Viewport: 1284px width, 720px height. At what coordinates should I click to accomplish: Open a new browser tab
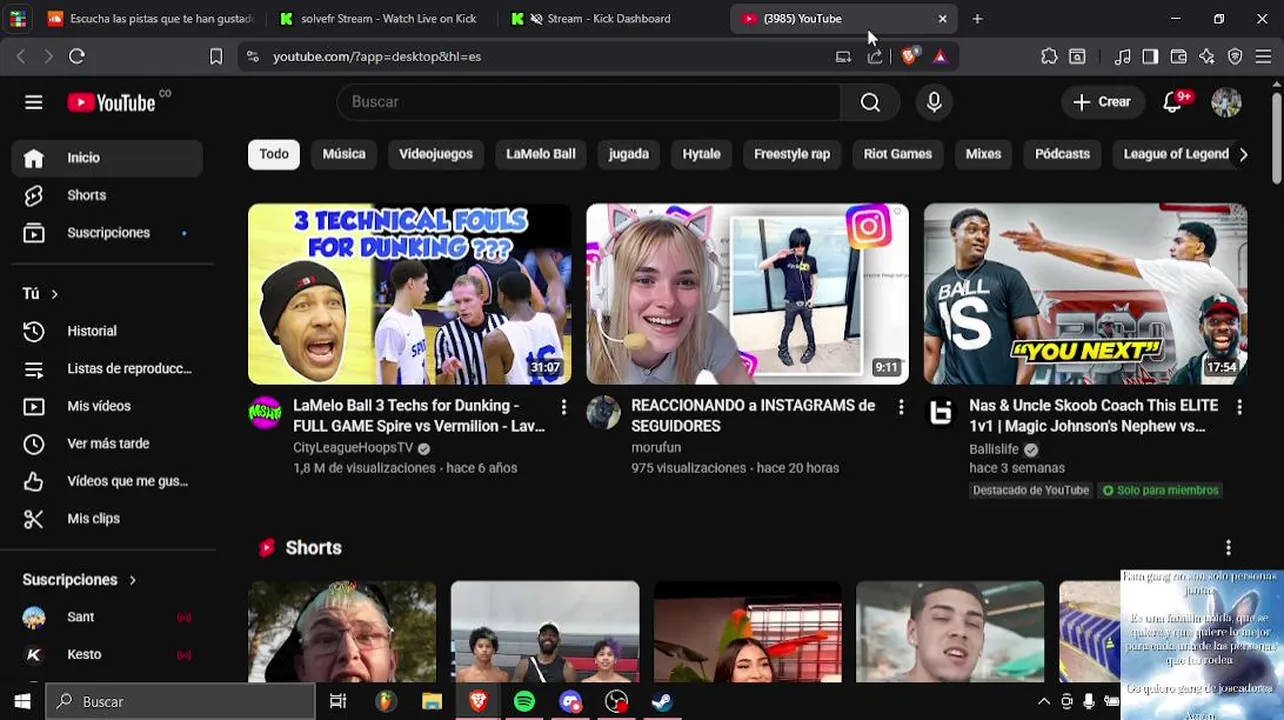pos(977,18)
